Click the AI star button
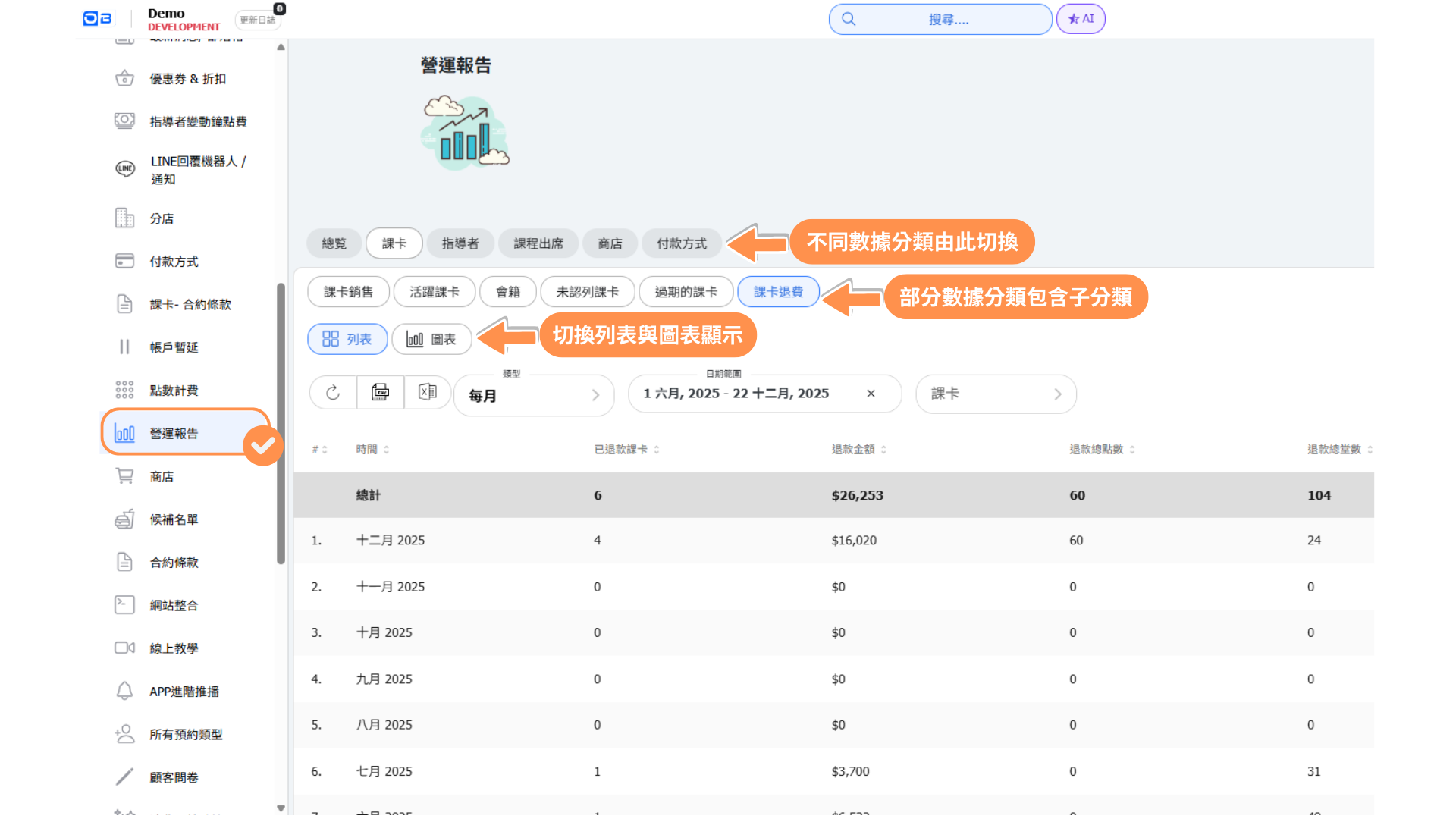This screenshot has width=1456, height=819. pos(1081,19)
